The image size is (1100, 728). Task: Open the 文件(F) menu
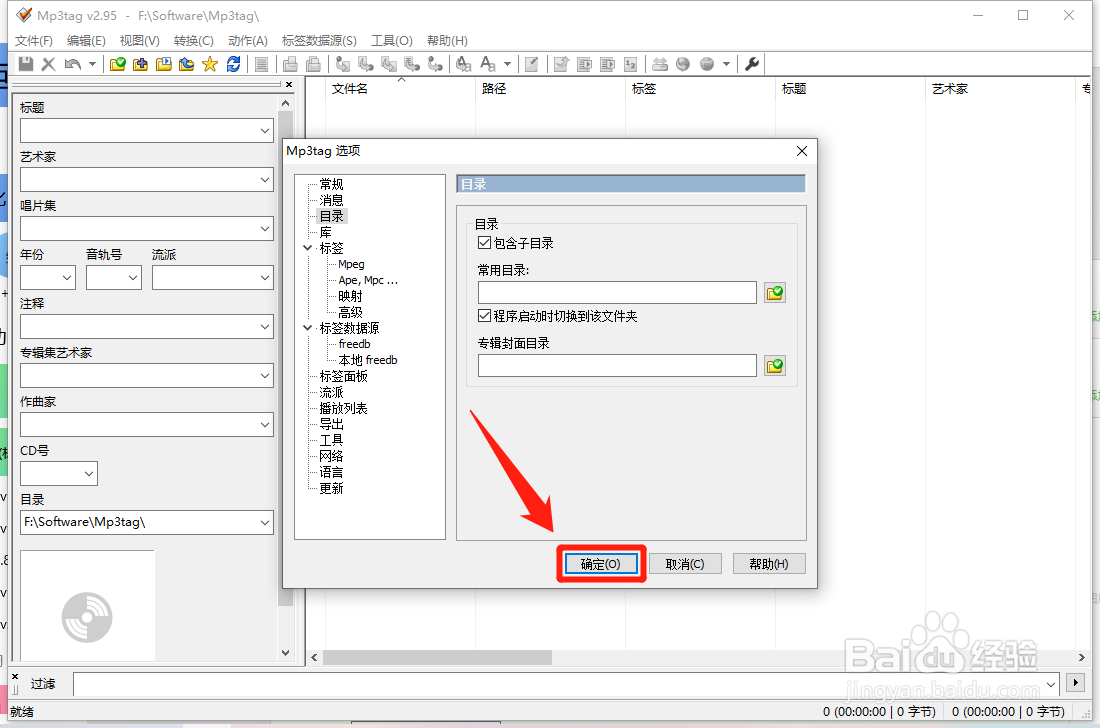[x=33, y=40]
